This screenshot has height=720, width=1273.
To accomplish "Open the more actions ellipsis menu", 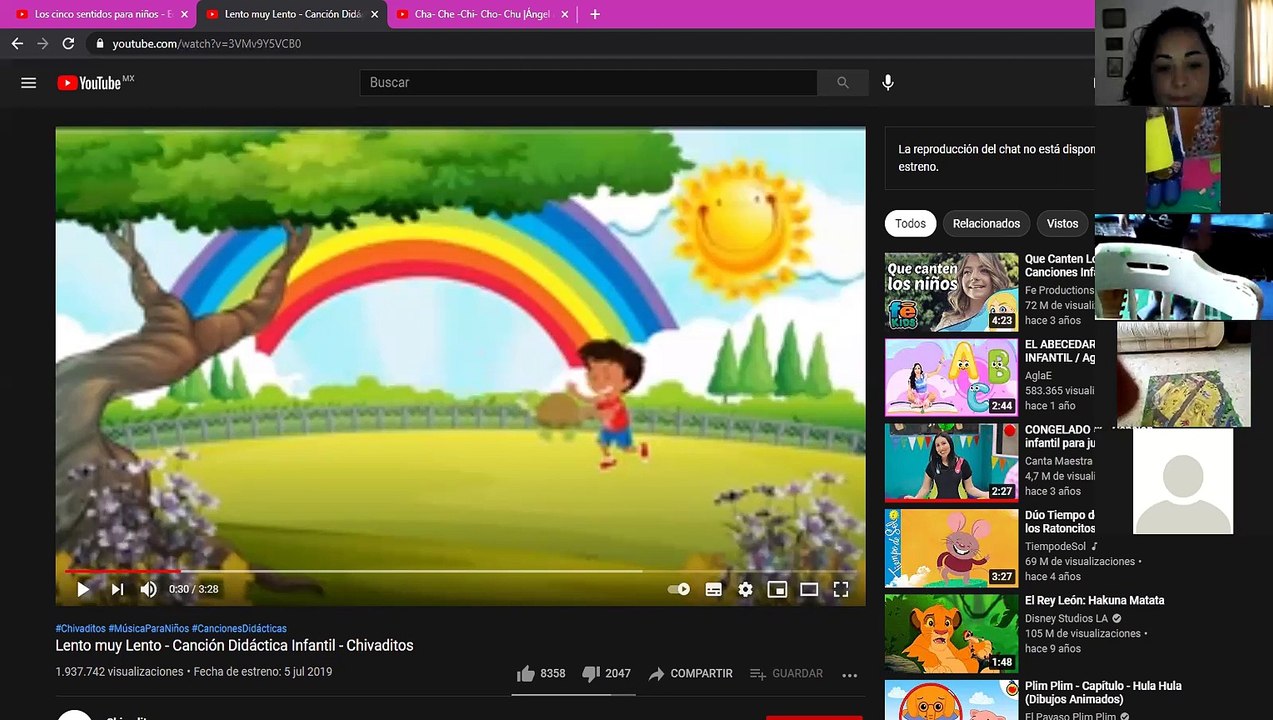I will pos(850,675).
